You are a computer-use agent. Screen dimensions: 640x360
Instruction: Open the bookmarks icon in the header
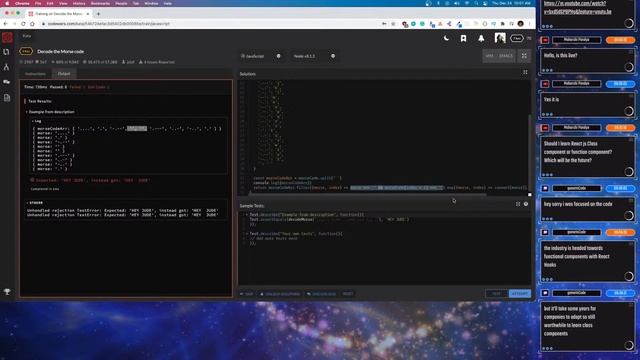[x=463, y=38]
